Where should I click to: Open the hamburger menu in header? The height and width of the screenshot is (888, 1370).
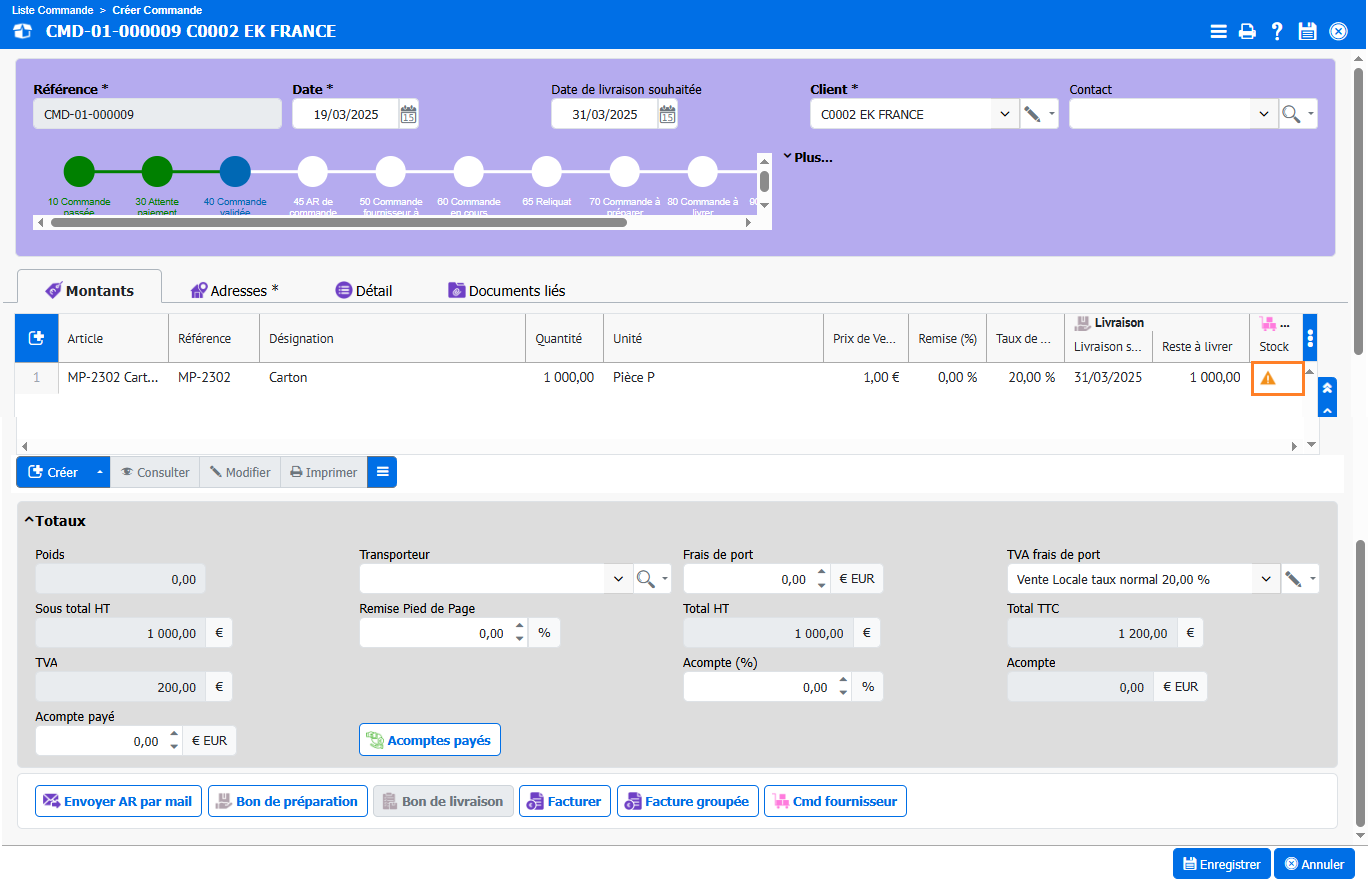coord(1218,31)
